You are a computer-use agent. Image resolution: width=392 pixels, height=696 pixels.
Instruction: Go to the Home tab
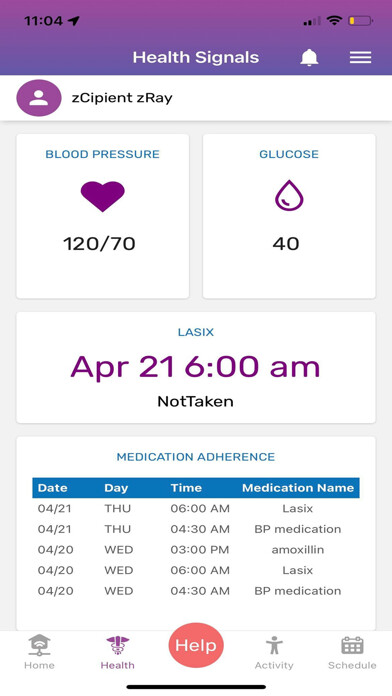(39, 652)
